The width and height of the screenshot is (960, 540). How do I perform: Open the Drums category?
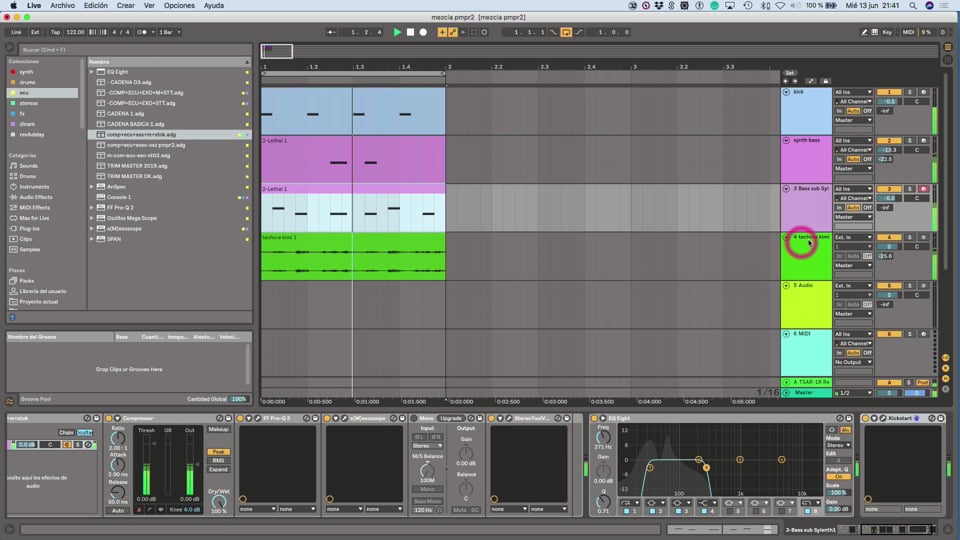28,176
